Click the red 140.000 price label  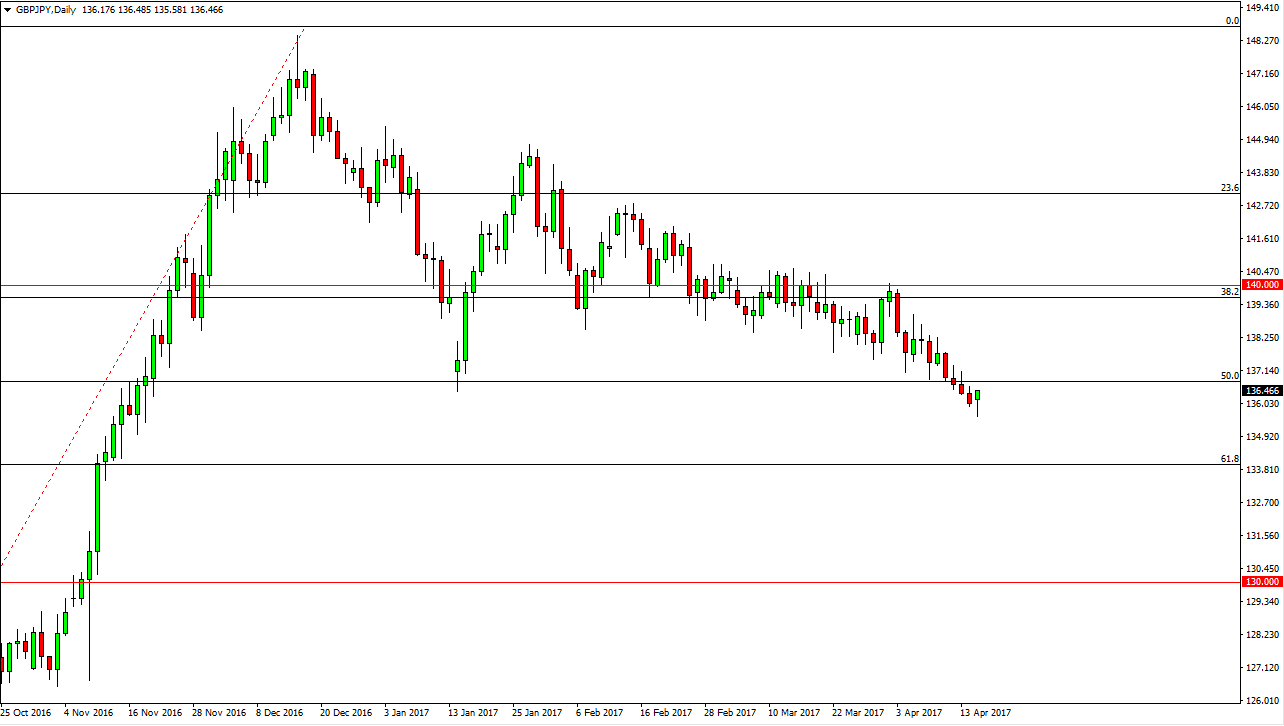click(x=1261, y=285)
